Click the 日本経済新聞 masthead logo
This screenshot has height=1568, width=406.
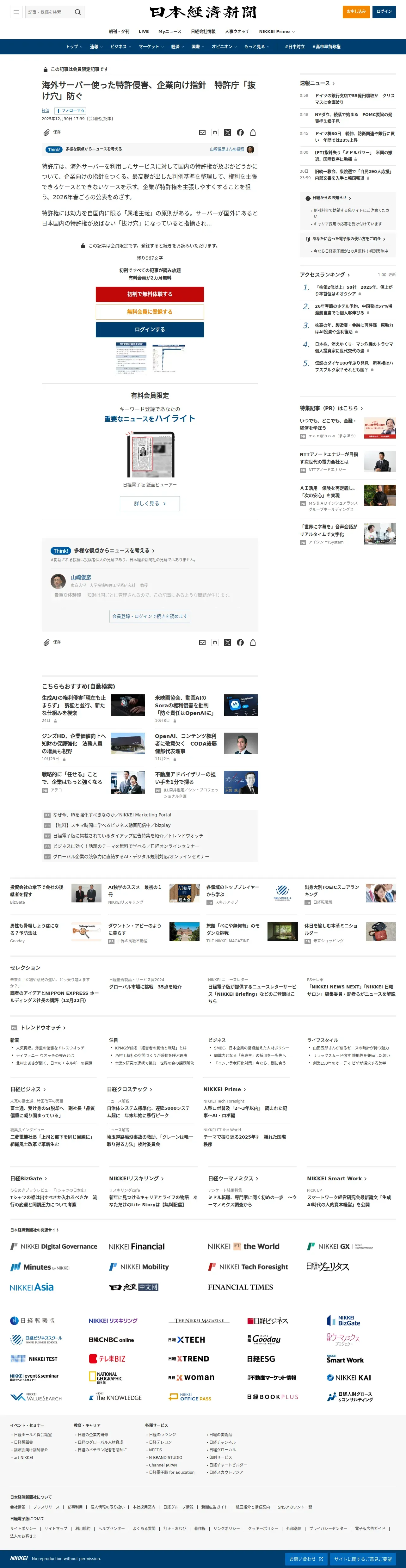point(203,12)
